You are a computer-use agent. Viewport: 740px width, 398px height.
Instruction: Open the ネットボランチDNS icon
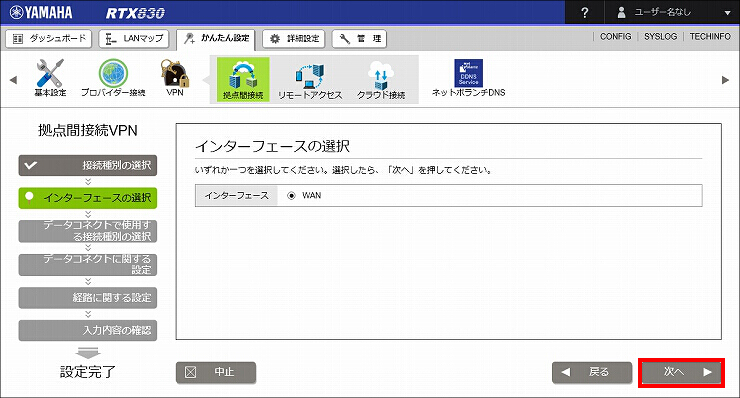pyautogui.click(x=468, y=78)
